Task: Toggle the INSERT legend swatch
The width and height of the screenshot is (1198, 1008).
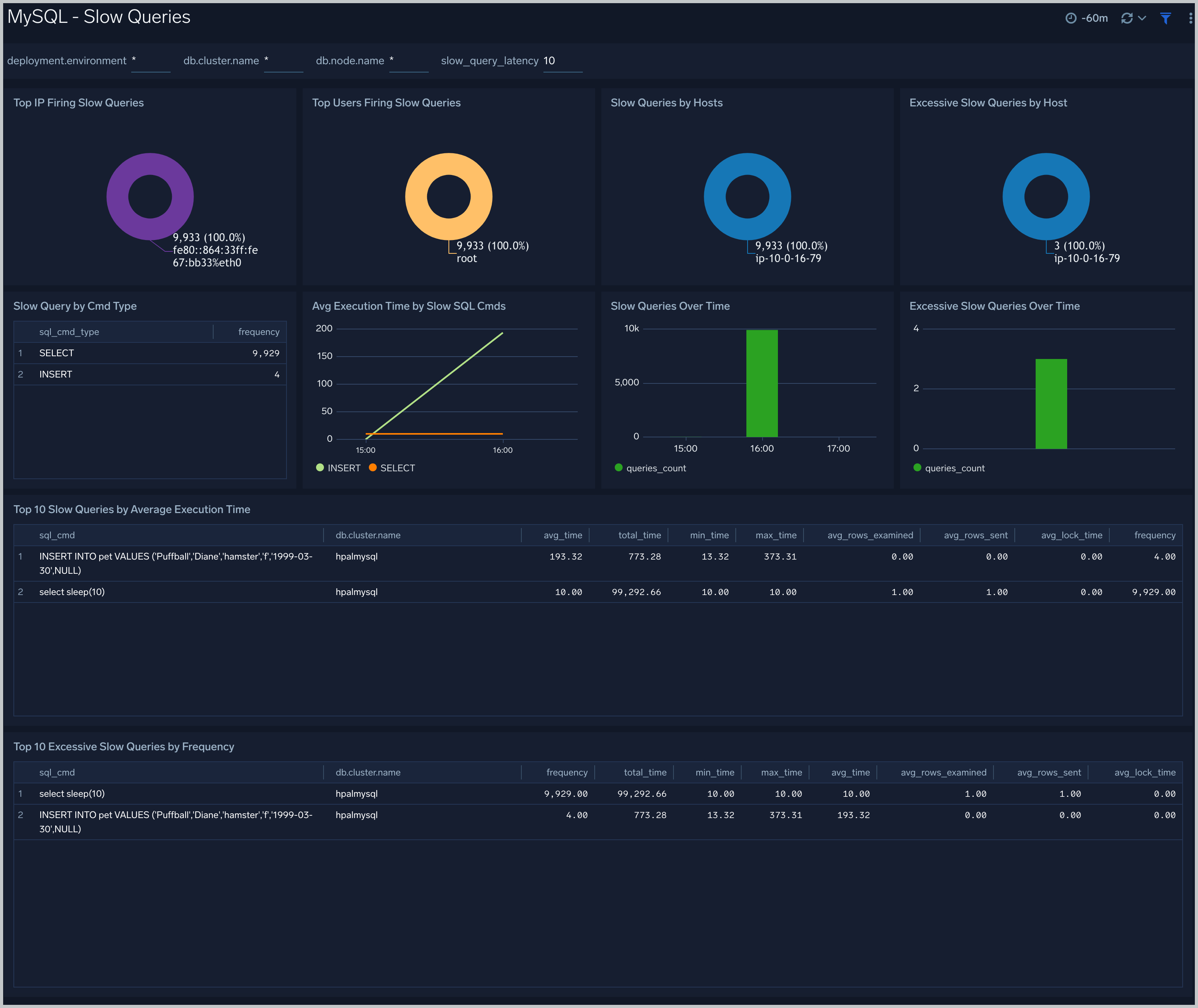Action: point(320,467)
